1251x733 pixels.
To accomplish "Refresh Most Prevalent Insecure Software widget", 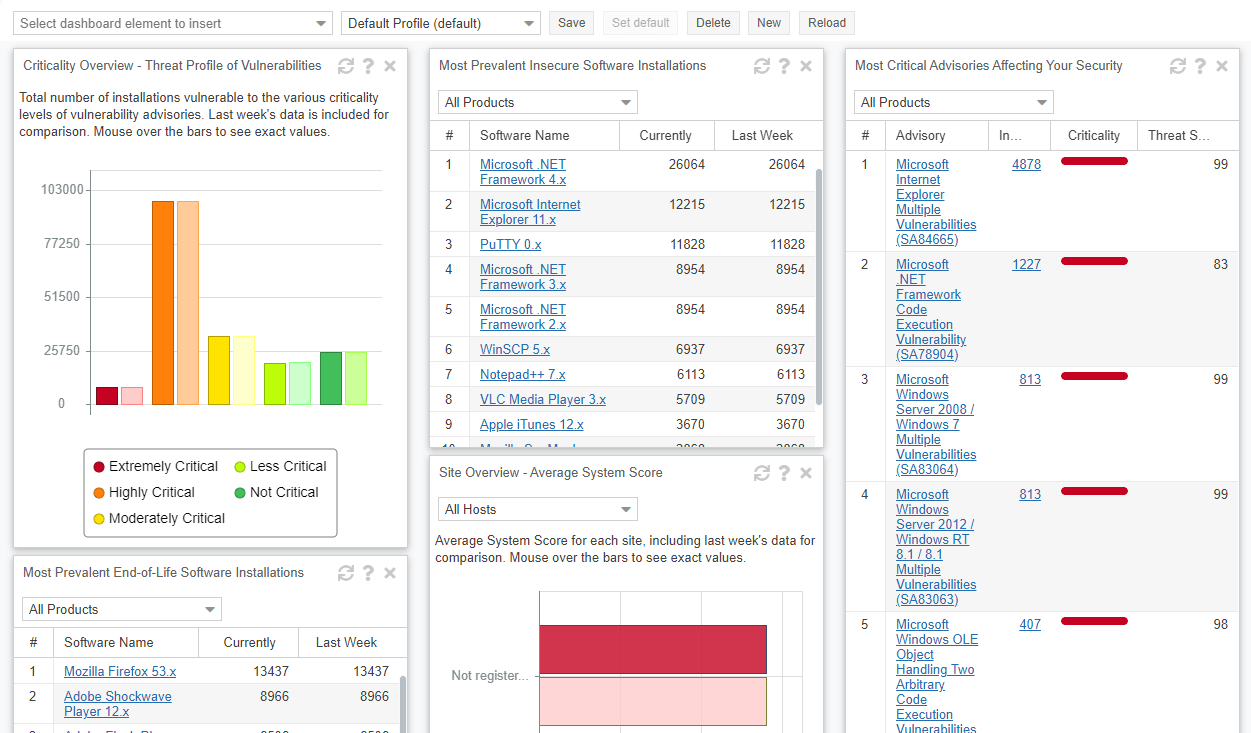I will click(x=762, y=66).
